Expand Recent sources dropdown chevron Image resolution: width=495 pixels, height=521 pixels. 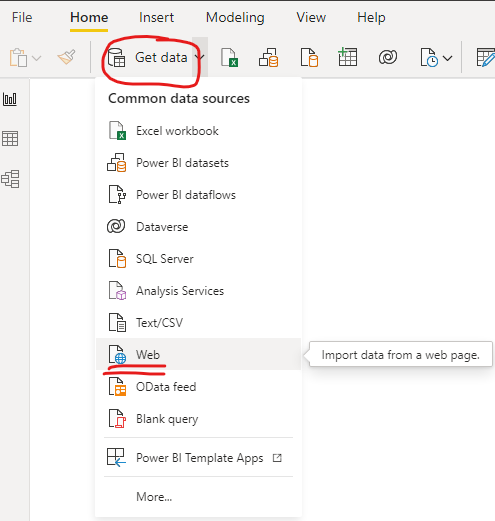pos(448,58)
